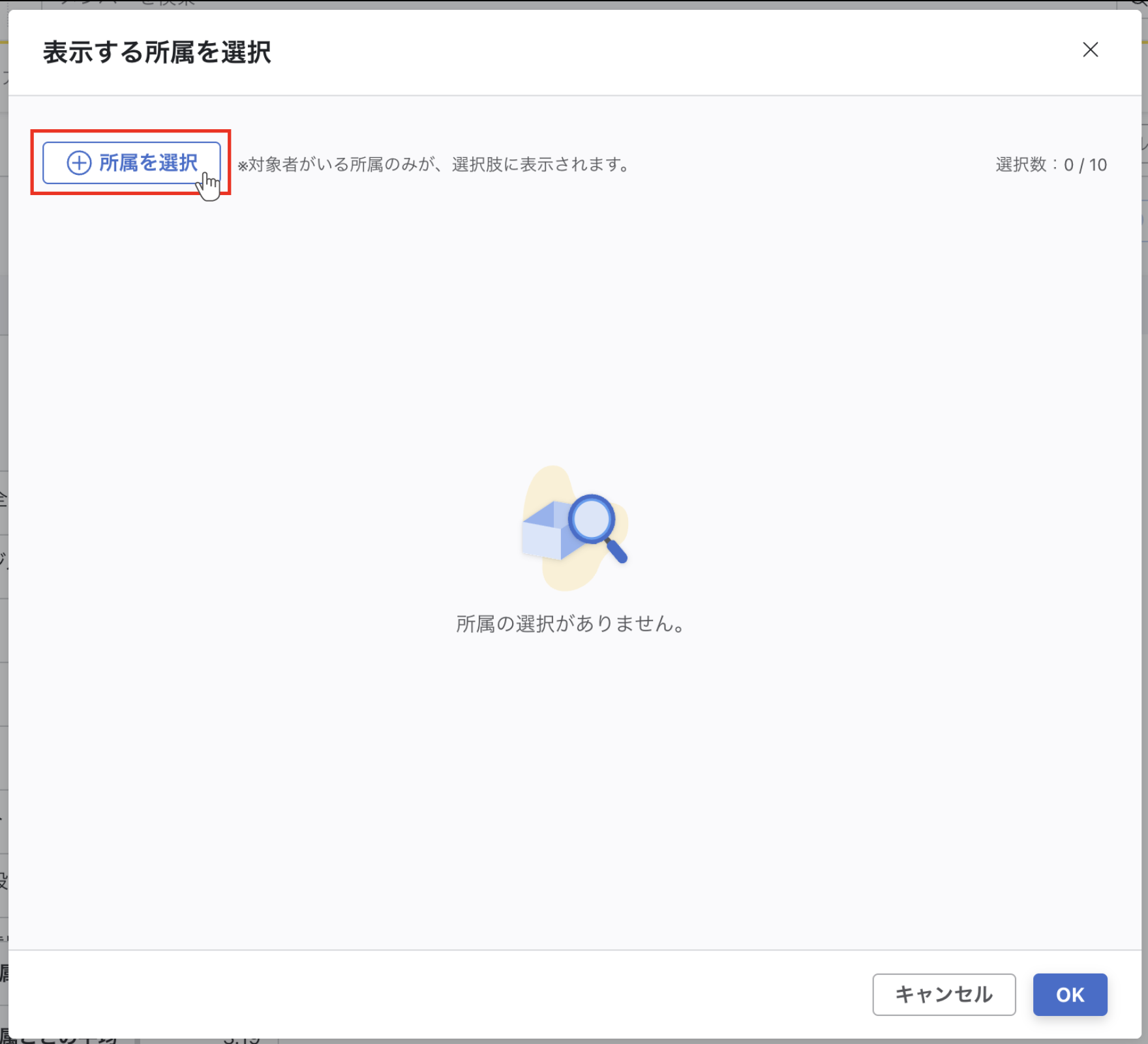Click the 選択数：0 / 10 counter text
The image size is (1148, 1044).
click(1051, 165)
